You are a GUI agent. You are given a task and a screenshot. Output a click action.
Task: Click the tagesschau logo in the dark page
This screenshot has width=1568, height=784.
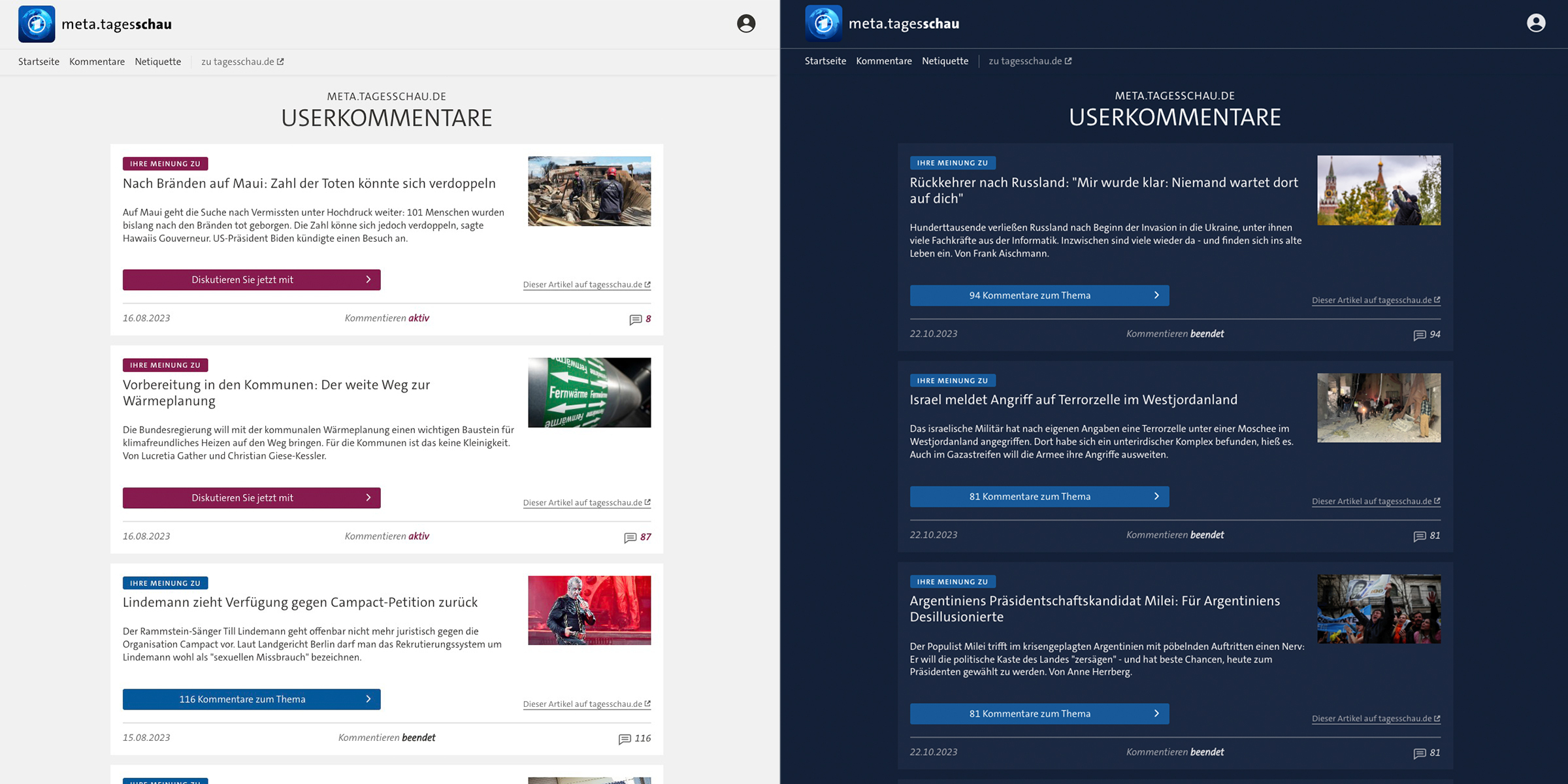click(x=824, y=24)
